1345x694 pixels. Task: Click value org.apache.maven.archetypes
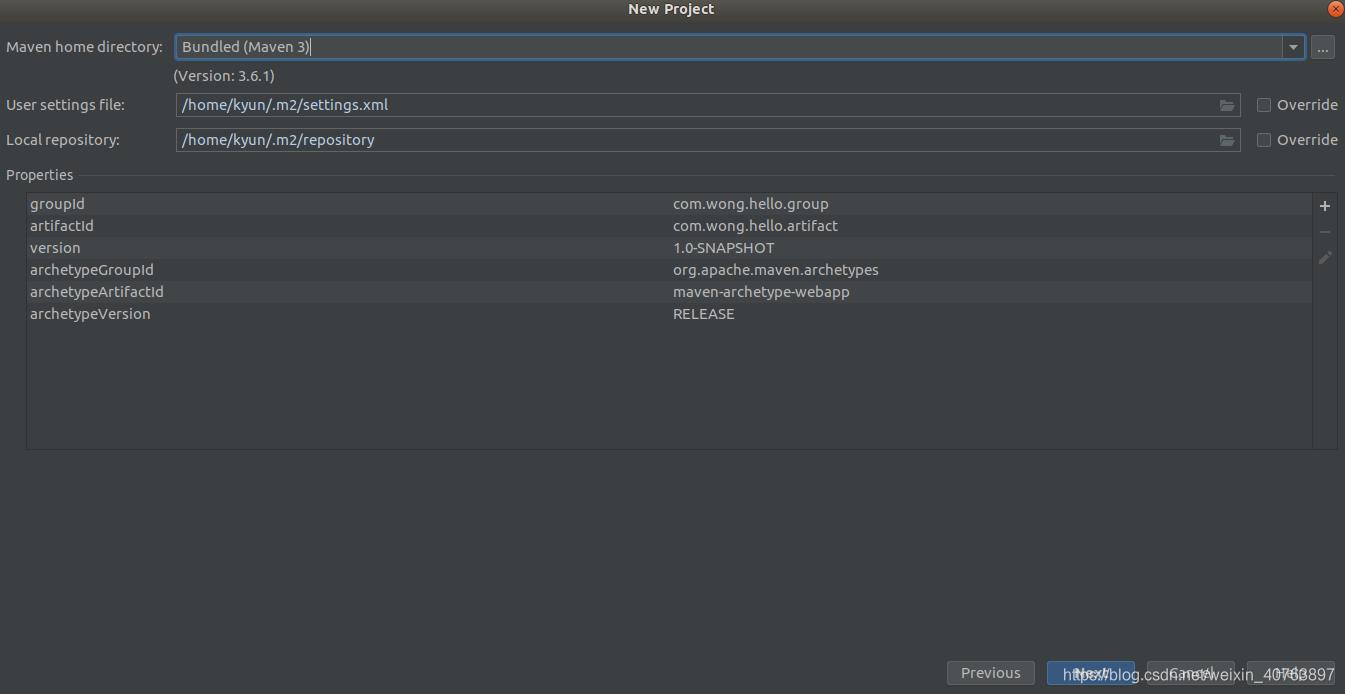776,270
